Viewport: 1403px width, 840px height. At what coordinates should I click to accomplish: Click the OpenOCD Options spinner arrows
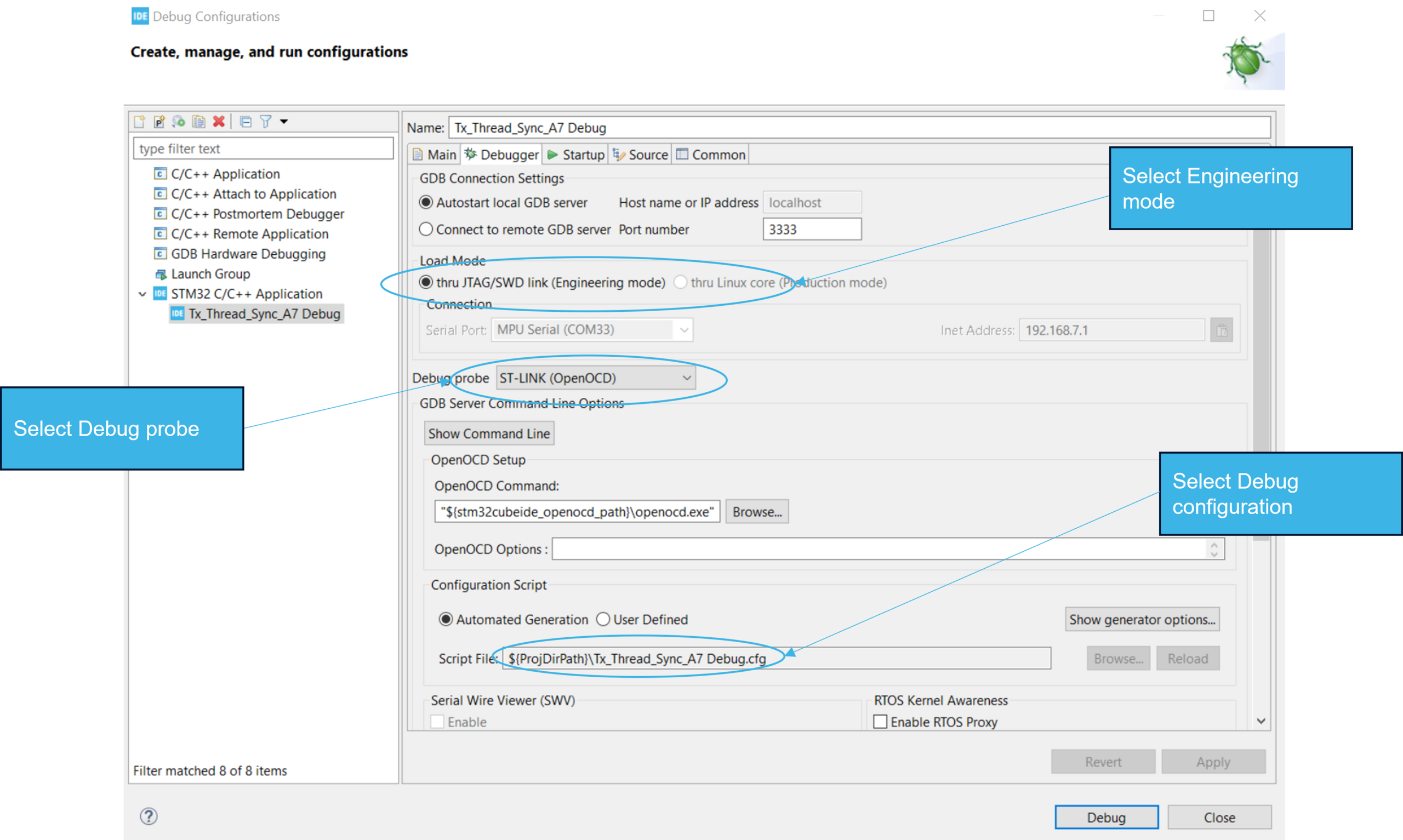pyautogui.click(x=1213, y=548)
